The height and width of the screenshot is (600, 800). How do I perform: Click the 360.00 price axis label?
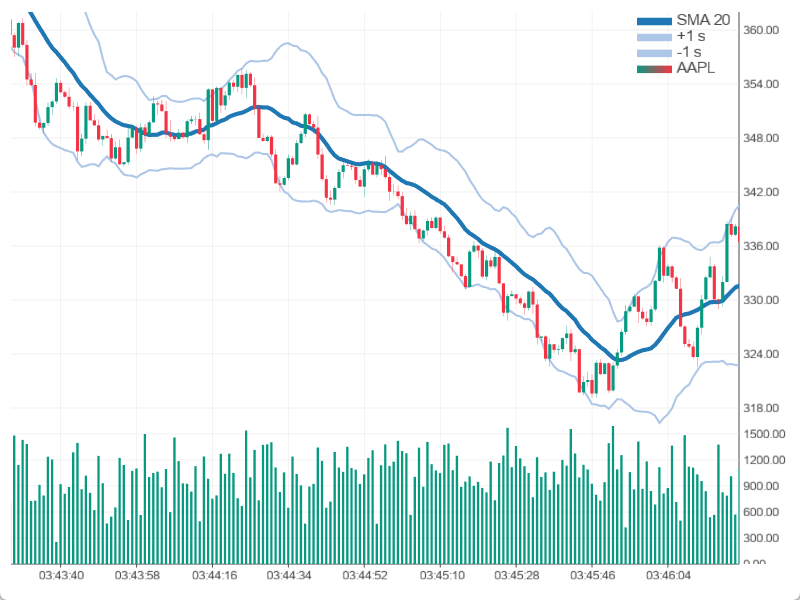coord(761,30)
